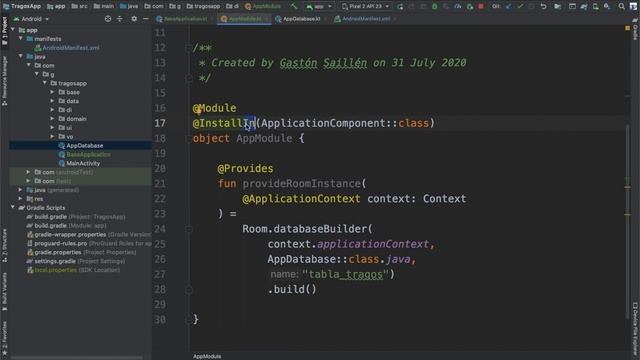
Task: Click the red Stop button icon
Action: 481,7
